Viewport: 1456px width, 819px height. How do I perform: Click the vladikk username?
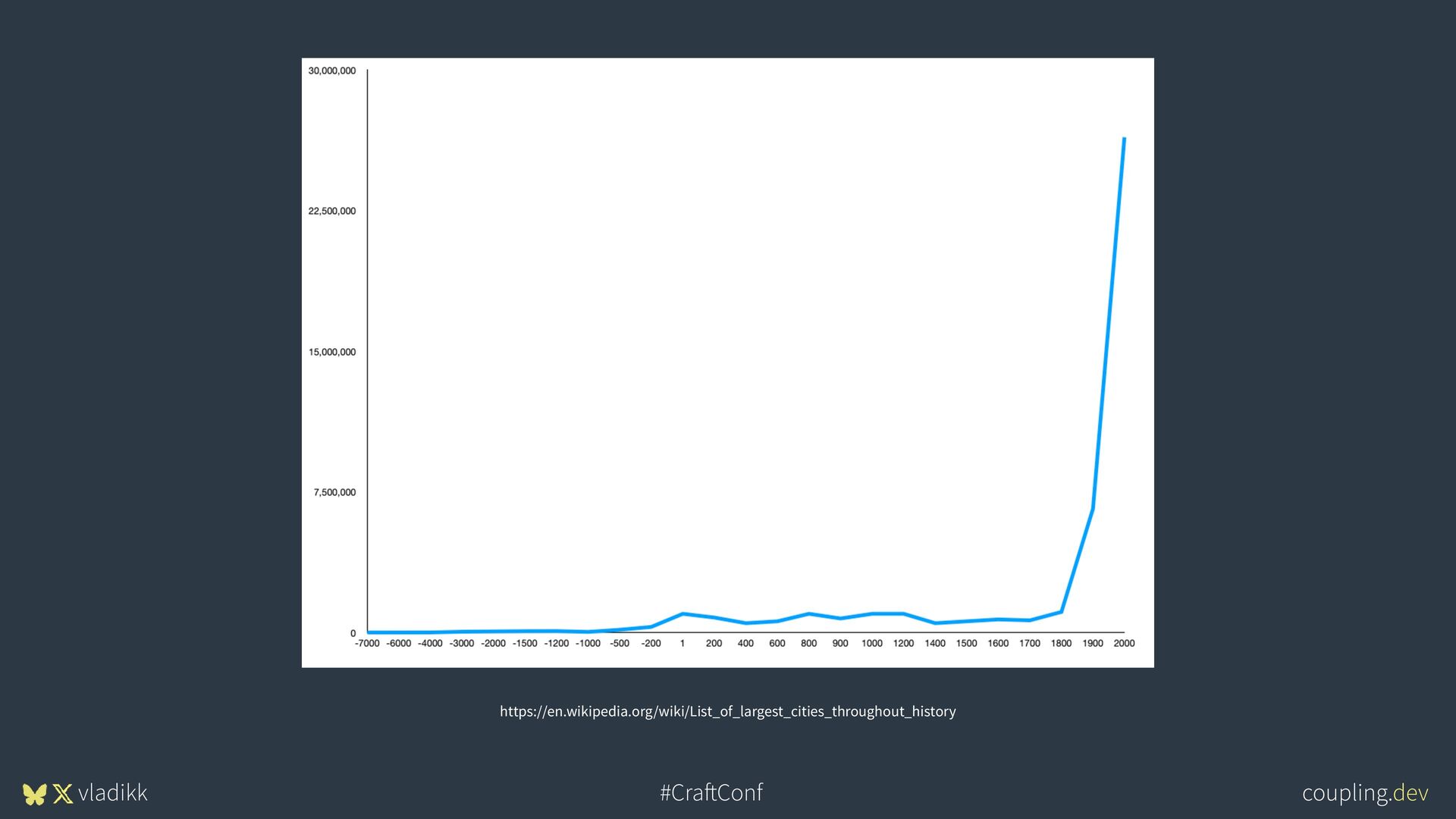tap(113, 792)
